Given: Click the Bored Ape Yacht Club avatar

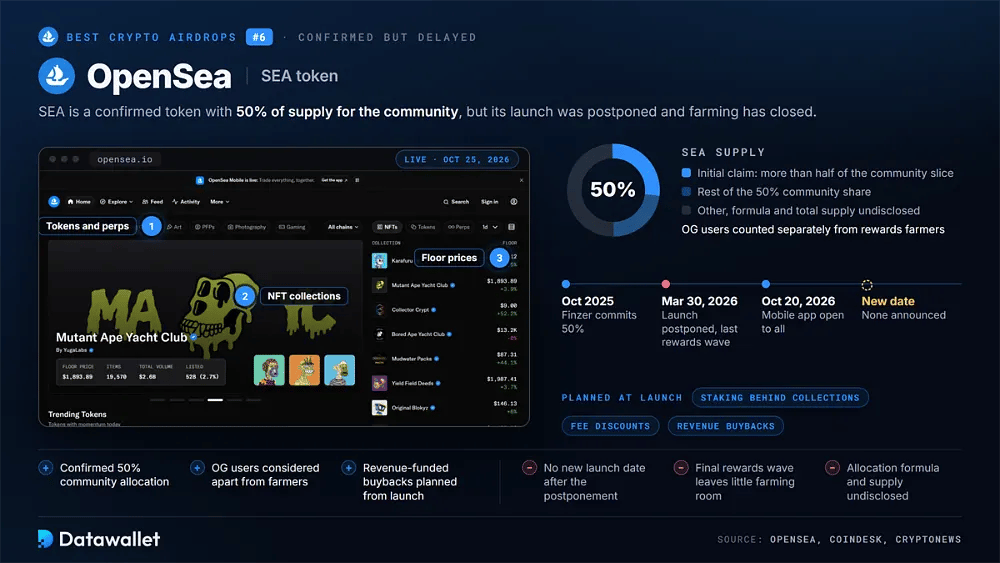Looking at the screenshot, I should click(x=379, y=334).
